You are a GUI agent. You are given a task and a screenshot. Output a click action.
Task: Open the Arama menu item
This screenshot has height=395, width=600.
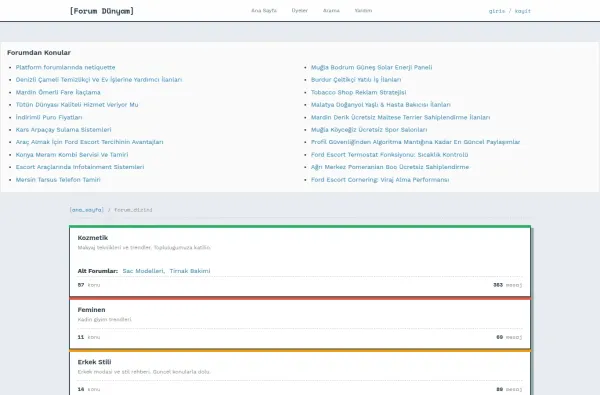(331, 11)
